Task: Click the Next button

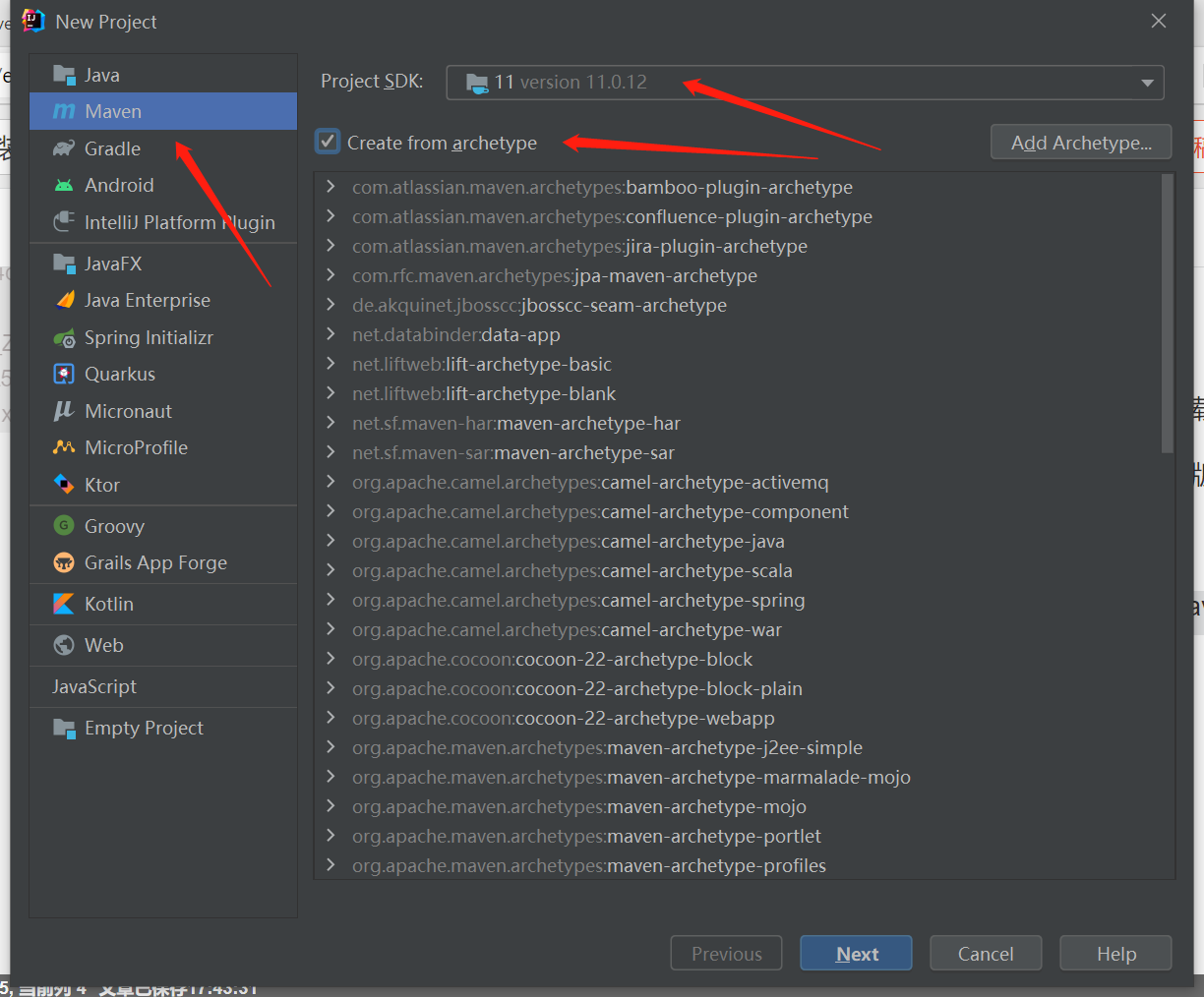Action: tap(856, 954)
